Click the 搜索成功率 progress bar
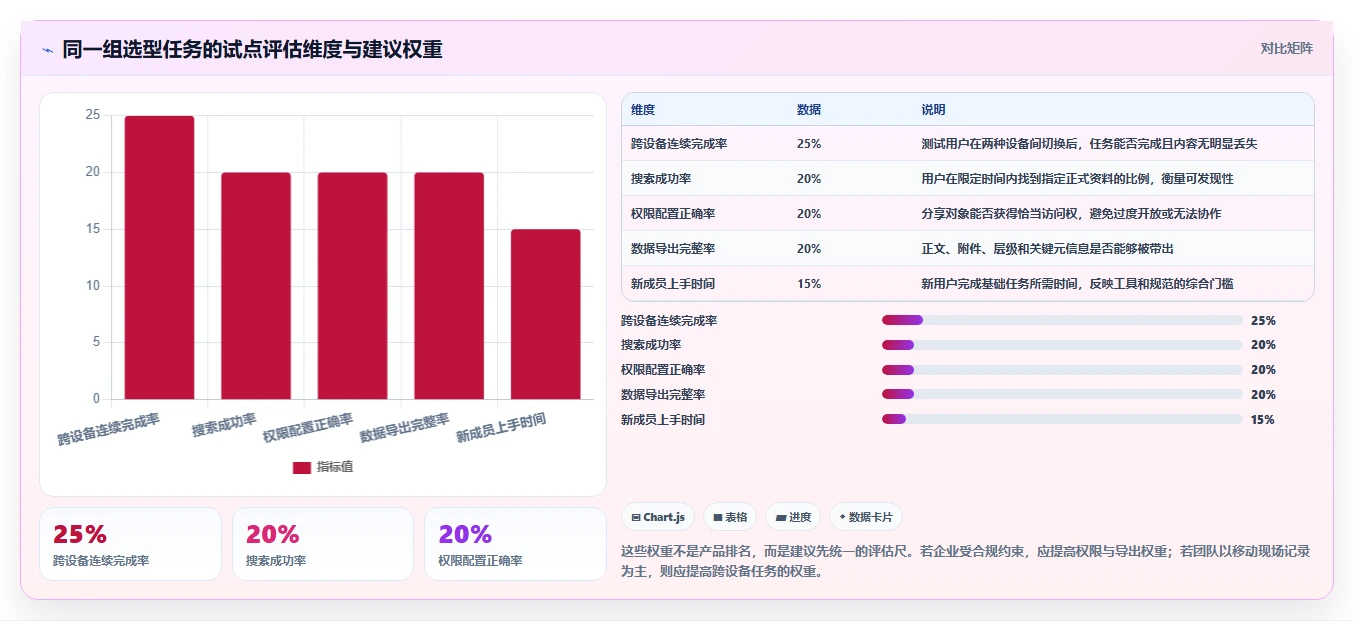The image size is (1354, 621). tap(1062, 345)
